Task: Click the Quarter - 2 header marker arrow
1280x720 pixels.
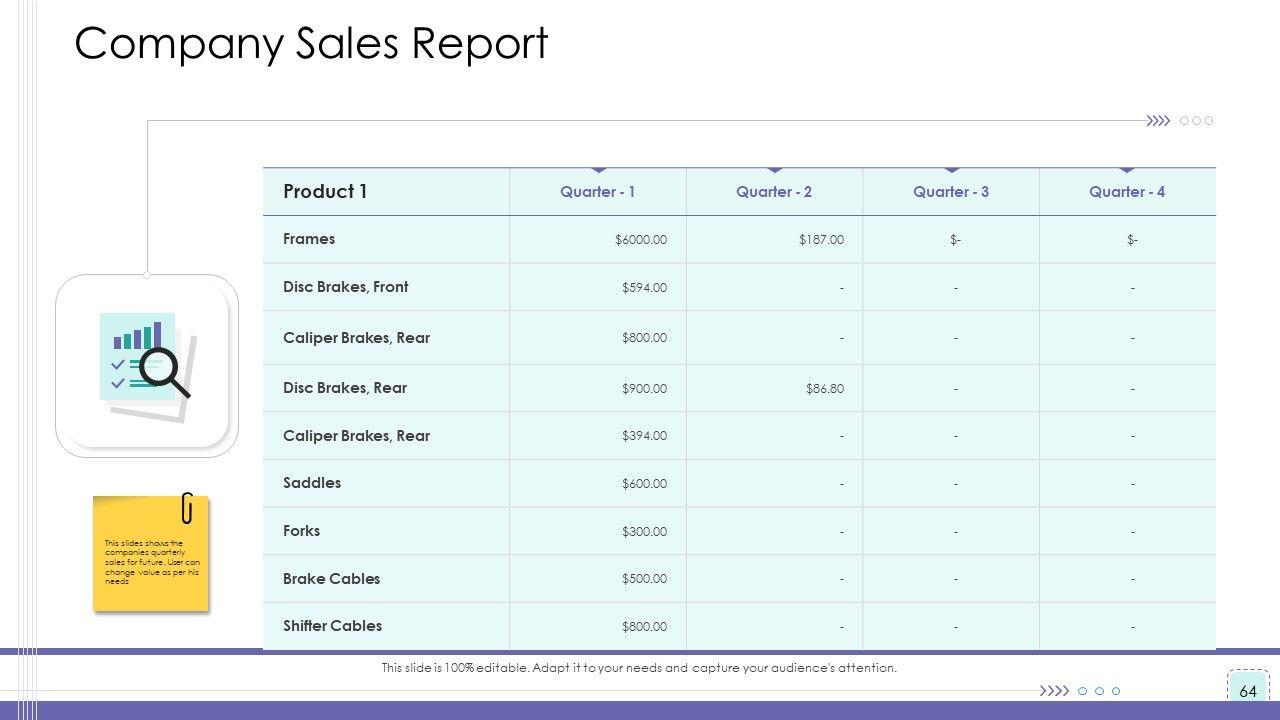Action: tap(774, 170)
